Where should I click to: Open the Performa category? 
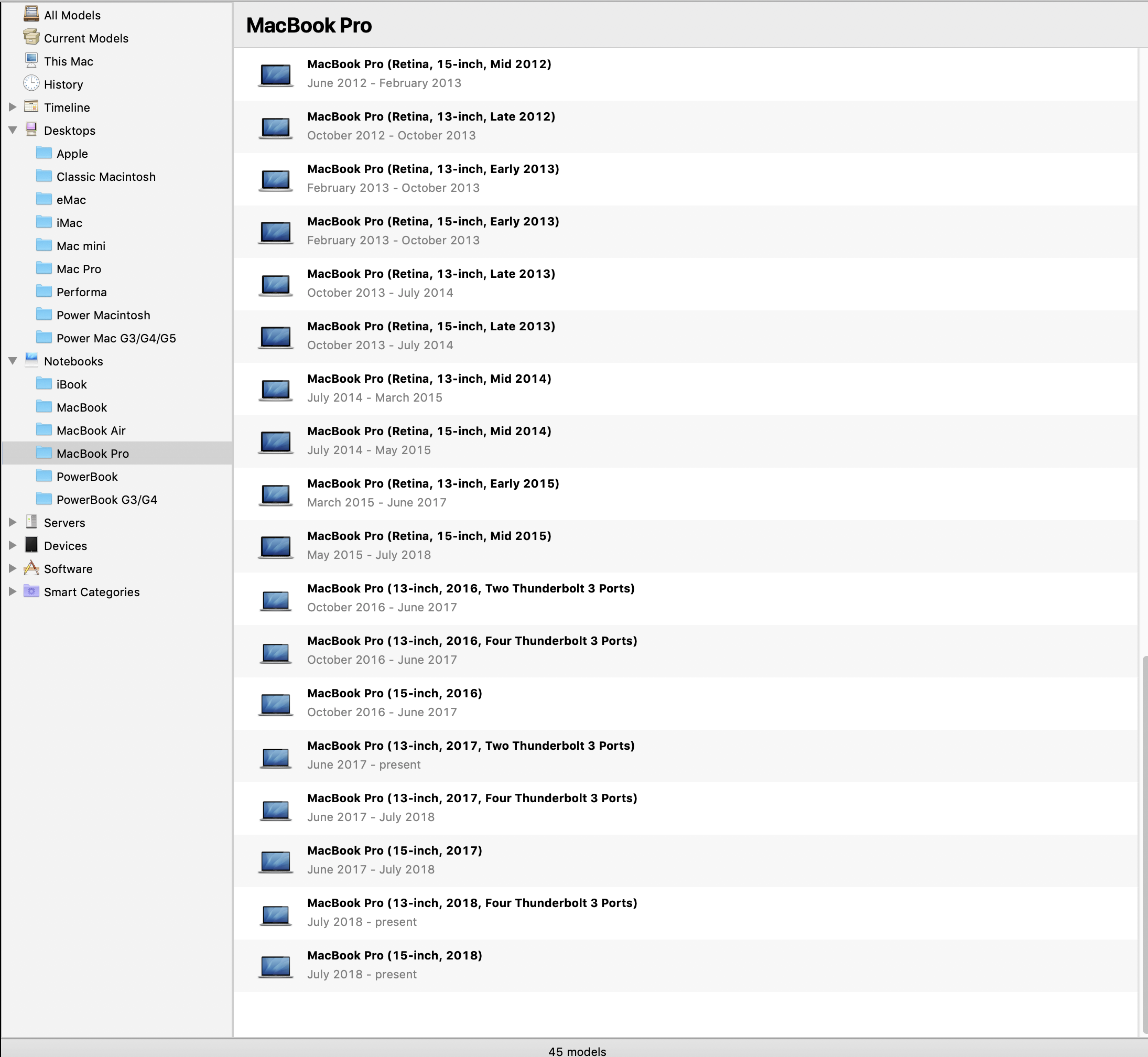116,292
